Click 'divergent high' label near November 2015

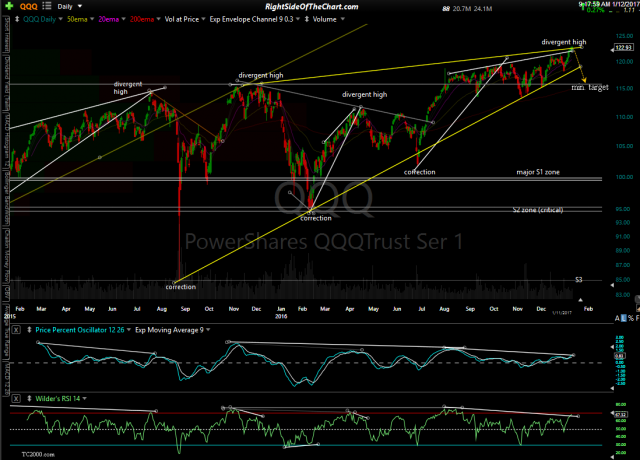(261, 75)
